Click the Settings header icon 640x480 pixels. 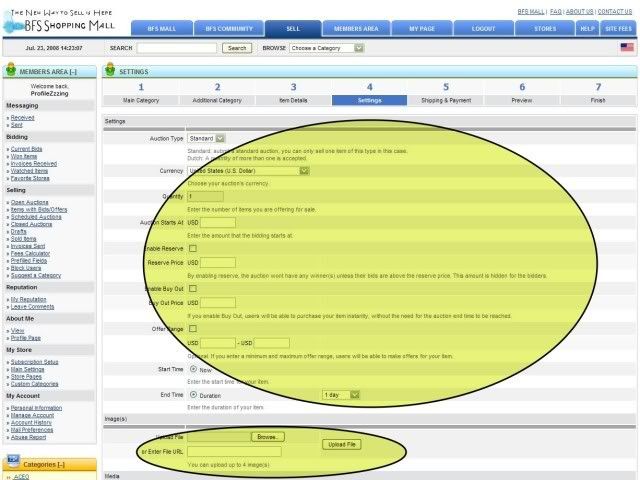[x=110, y=69]
